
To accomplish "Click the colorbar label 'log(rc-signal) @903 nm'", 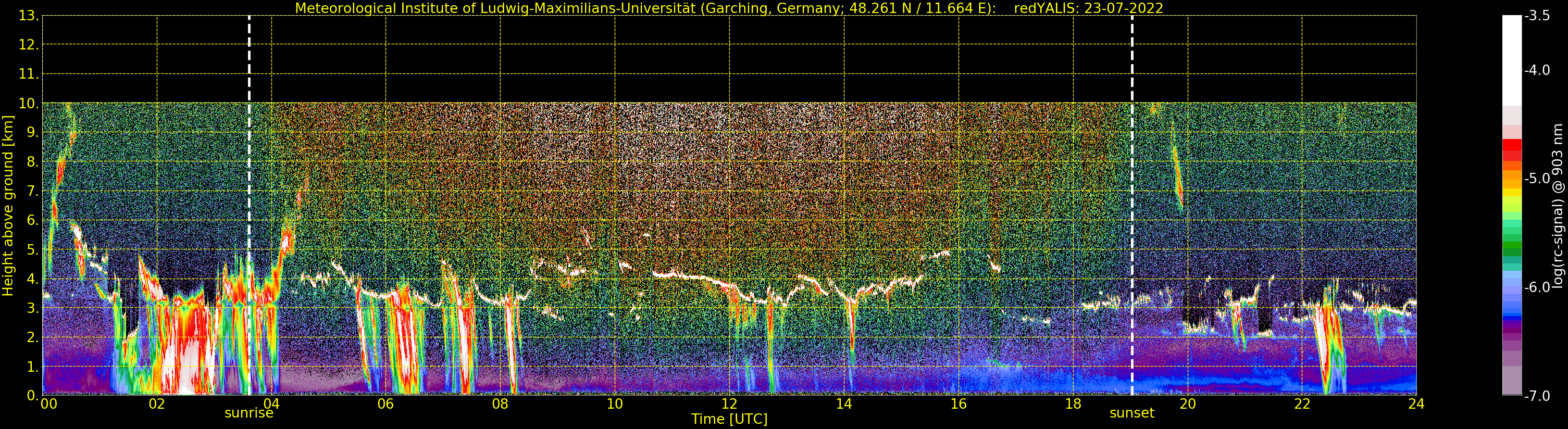I will [x=1557, y=206].
